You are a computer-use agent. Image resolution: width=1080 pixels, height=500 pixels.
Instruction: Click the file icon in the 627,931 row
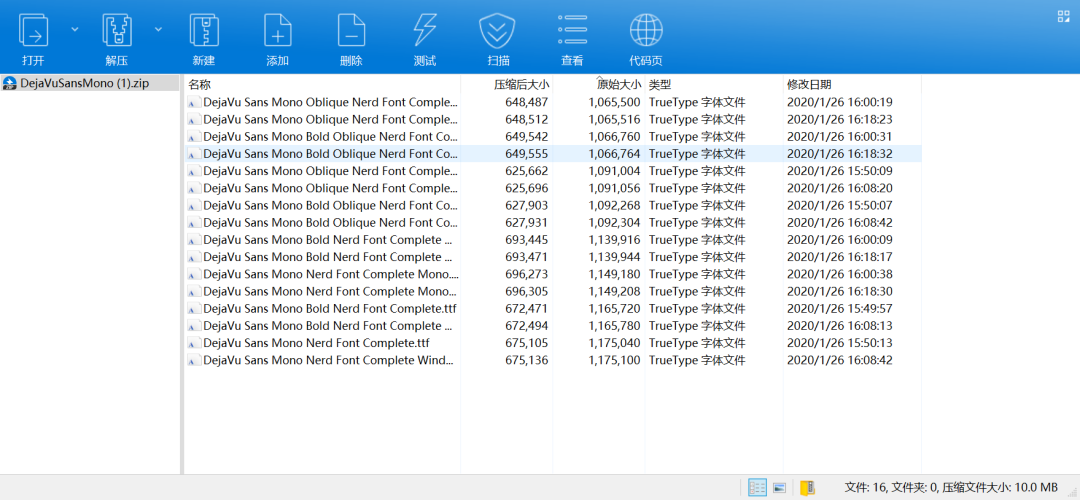click(x=194, y=223)
